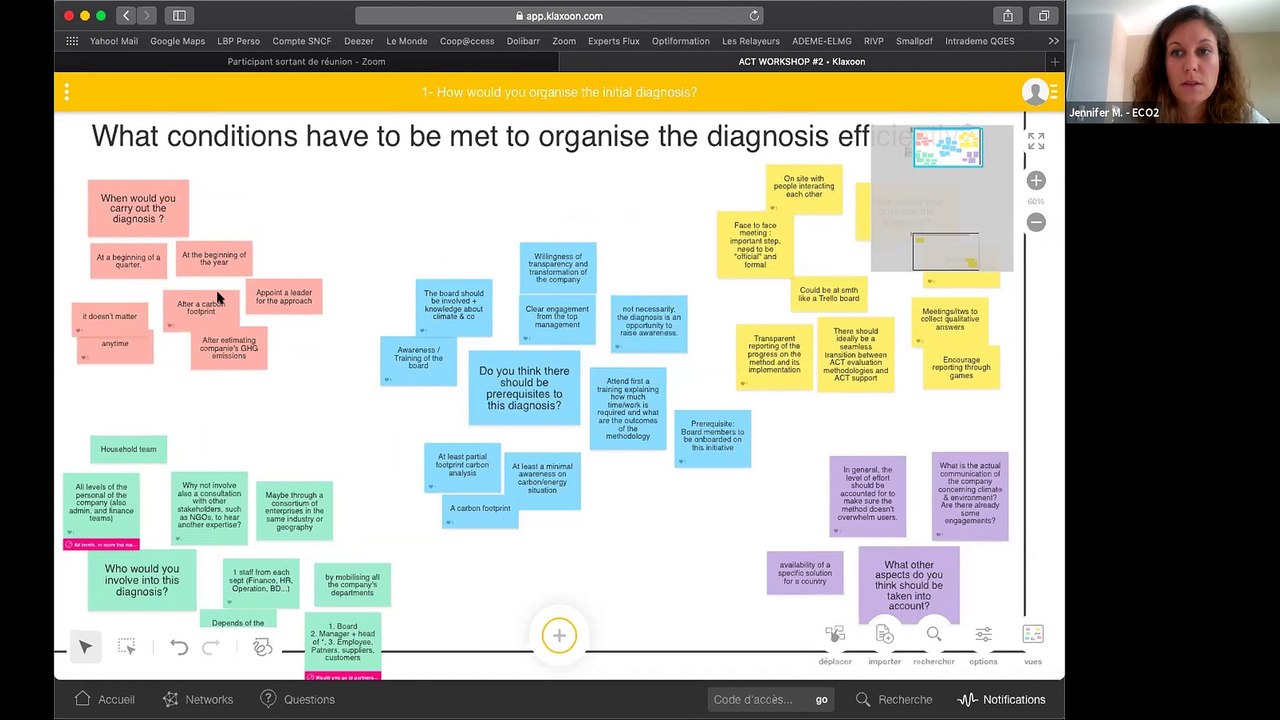Image resolution: width=1280 pixels, height=720 pixels.
Task: Open a new Safari tab
Action: click(x=1055, y=62)
